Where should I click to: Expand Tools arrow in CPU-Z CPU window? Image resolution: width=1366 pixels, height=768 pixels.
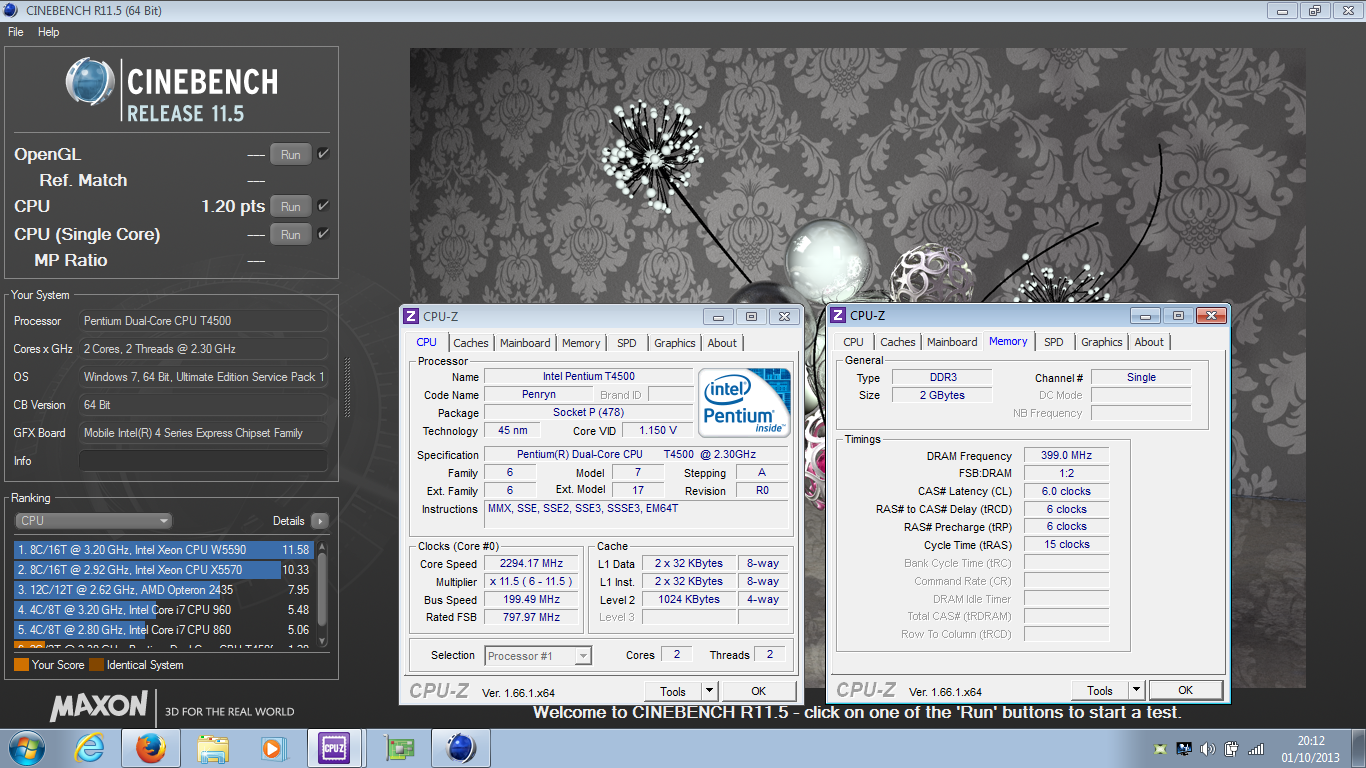coord(709,691)
